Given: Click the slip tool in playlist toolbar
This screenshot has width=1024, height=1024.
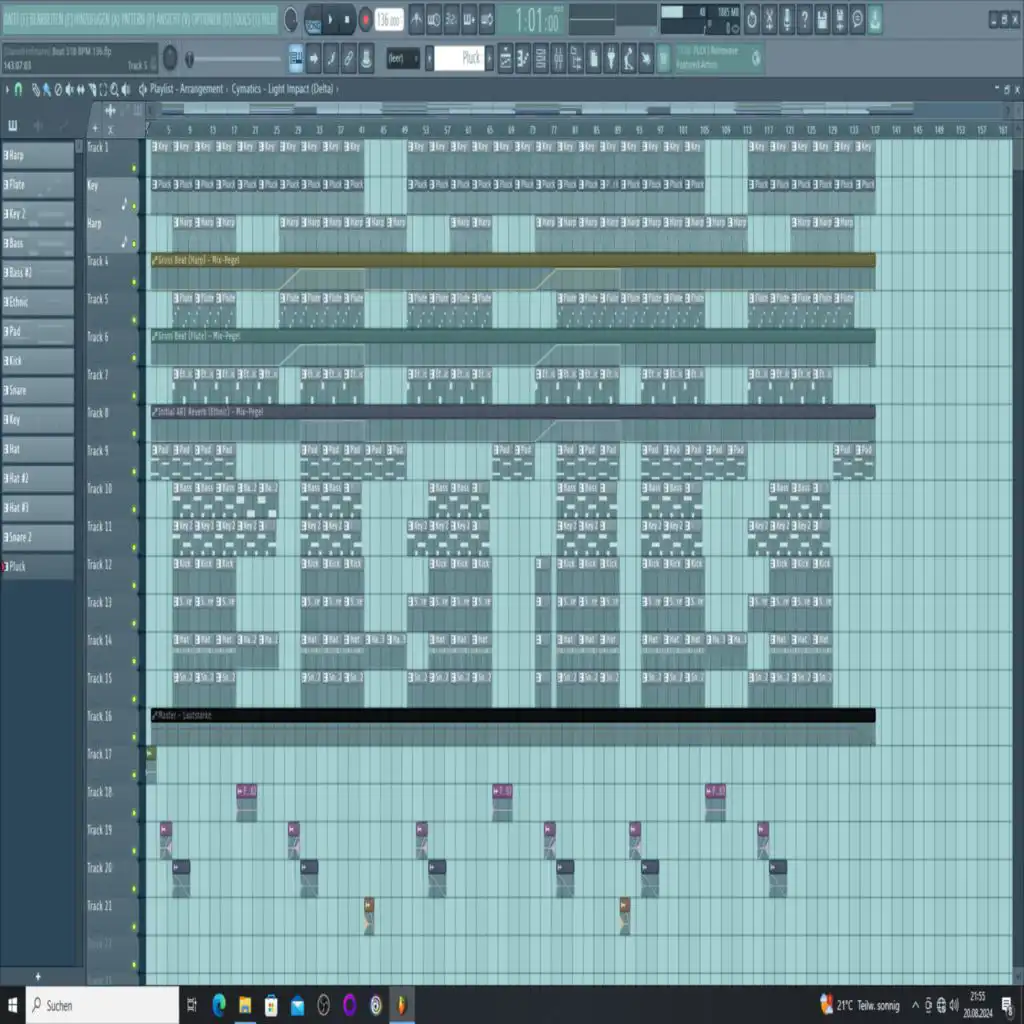Looking at the screenshot, I should [x=80, y=89].
